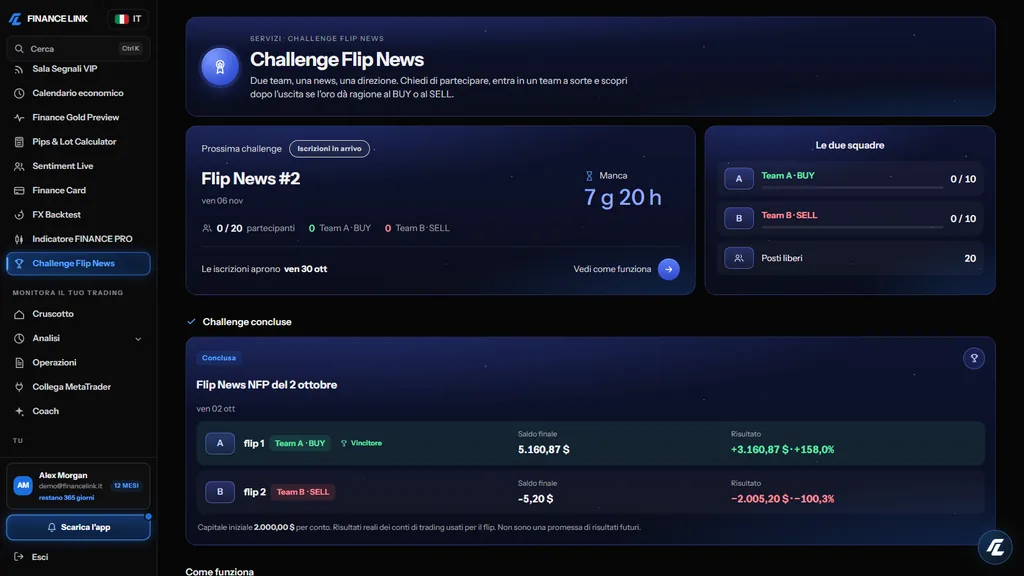Click the Finance Gold Preview pulse icon
Viewport: 1024px width, 576px height.
click(19, 118)
